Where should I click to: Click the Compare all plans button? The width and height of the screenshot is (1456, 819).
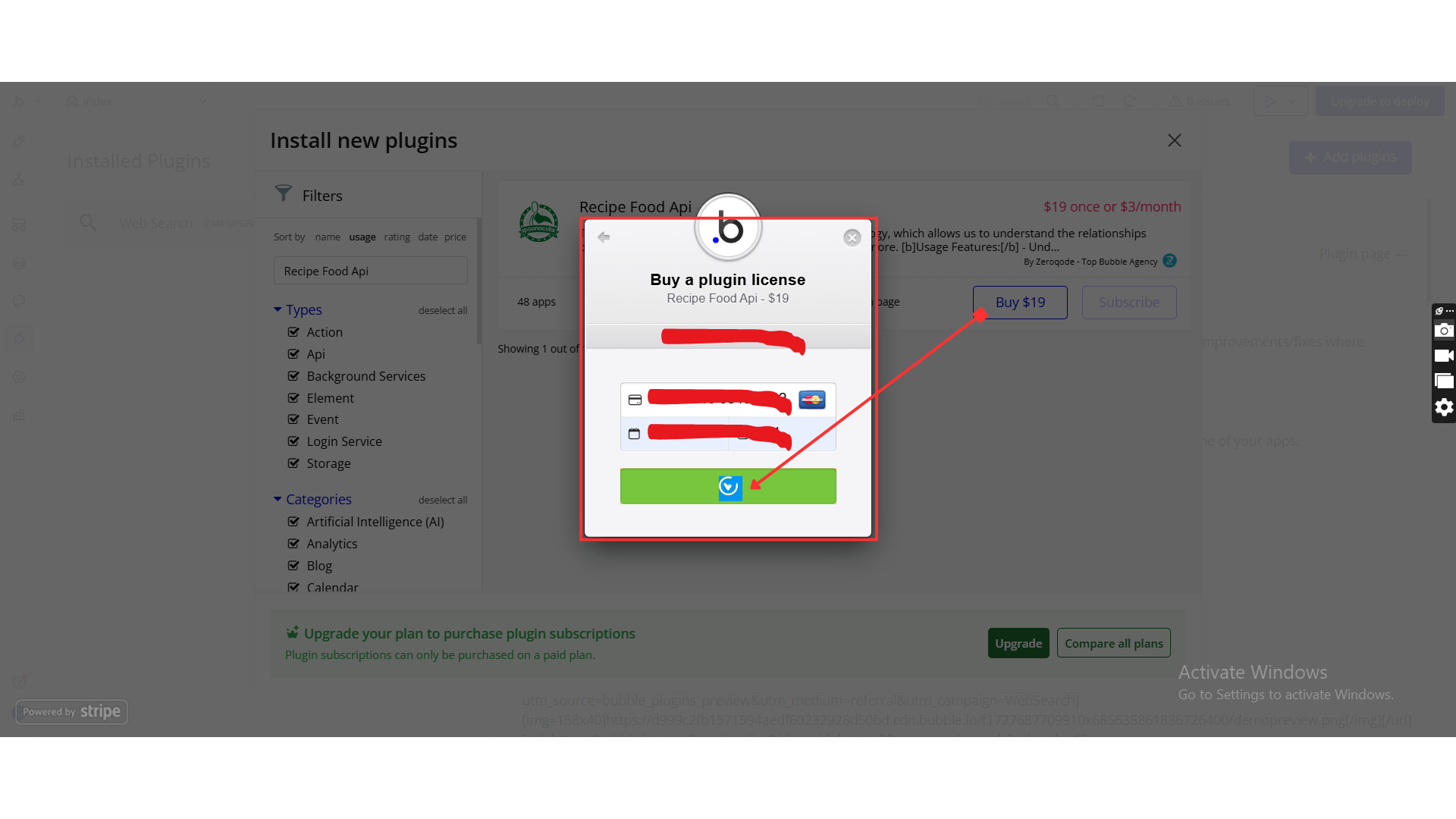point(1113,643)
